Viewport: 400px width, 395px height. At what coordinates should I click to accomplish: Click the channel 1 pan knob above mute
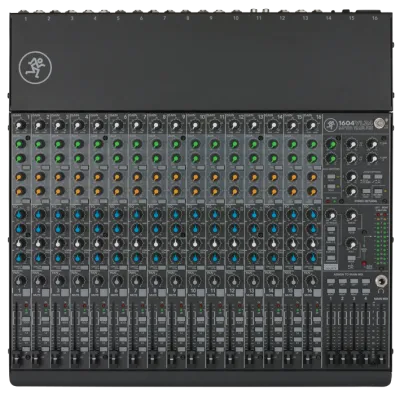(20, 281)
